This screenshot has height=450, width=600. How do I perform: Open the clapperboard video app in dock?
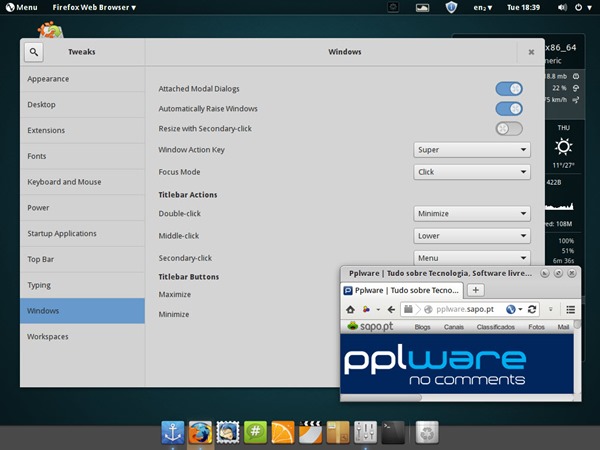click(x=310, y=432)
